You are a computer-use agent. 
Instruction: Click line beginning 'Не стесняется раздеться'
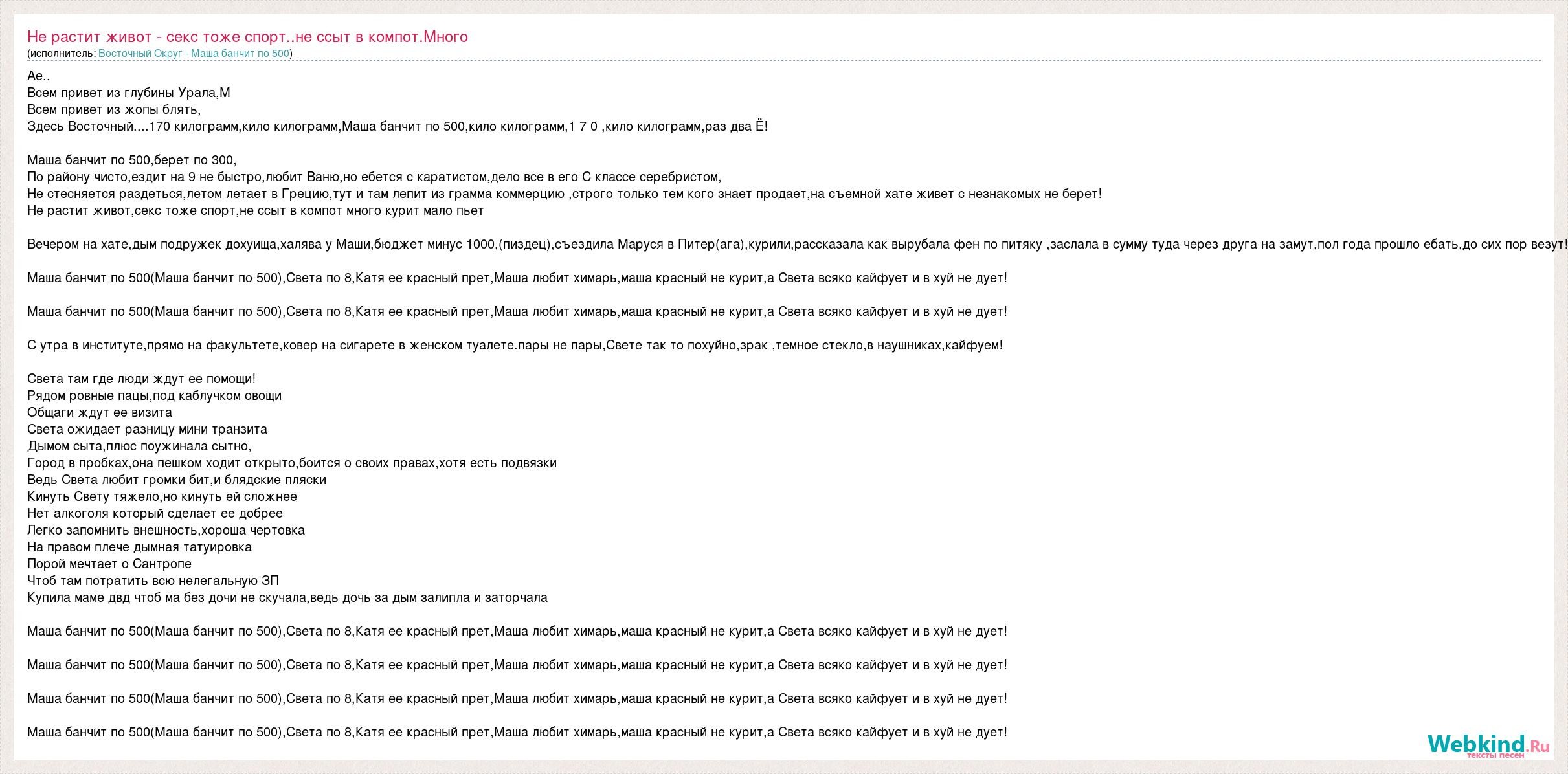[565, 193]
